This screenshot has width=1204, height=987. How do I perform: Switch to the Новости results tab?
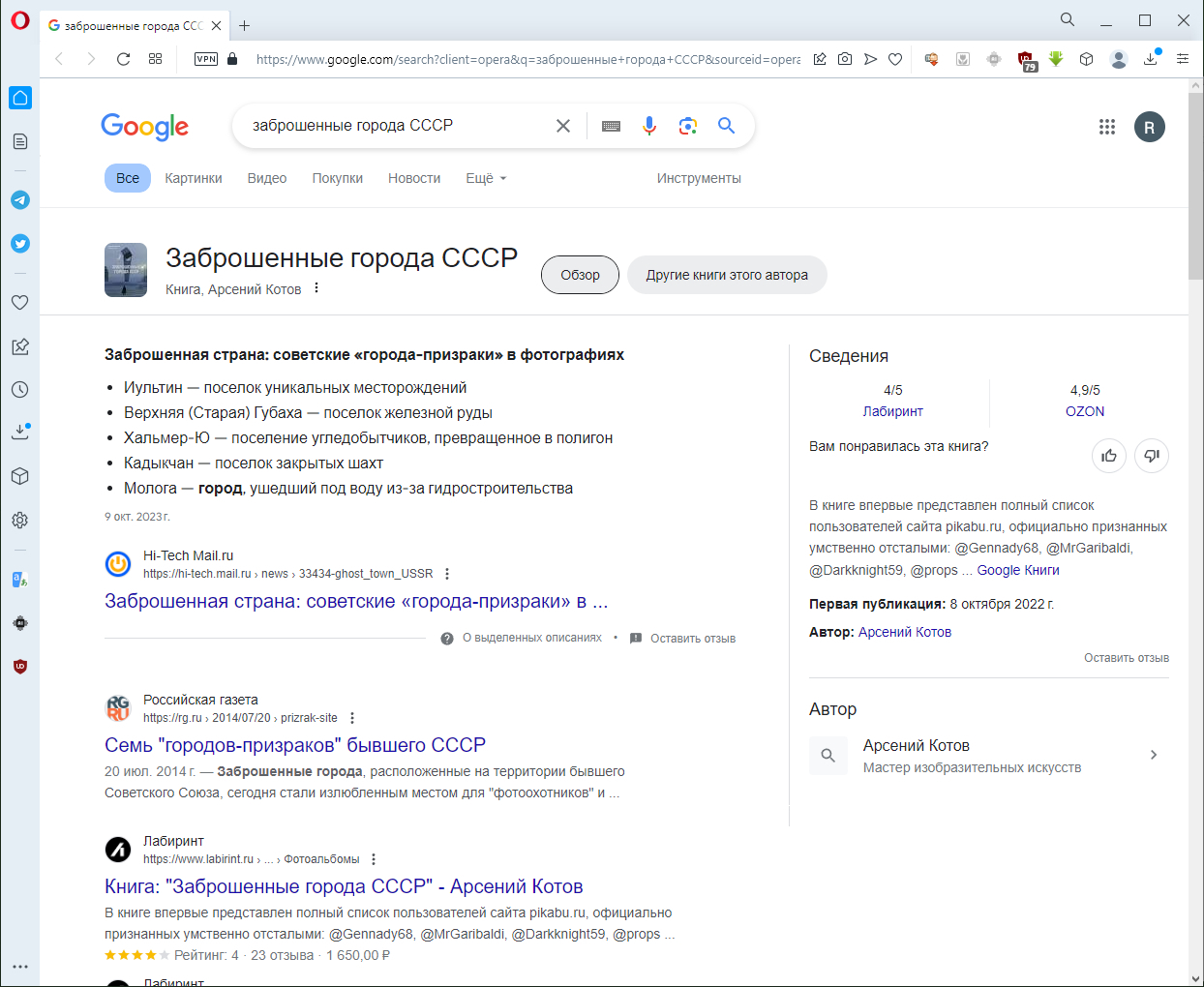(x=414, y=178)
